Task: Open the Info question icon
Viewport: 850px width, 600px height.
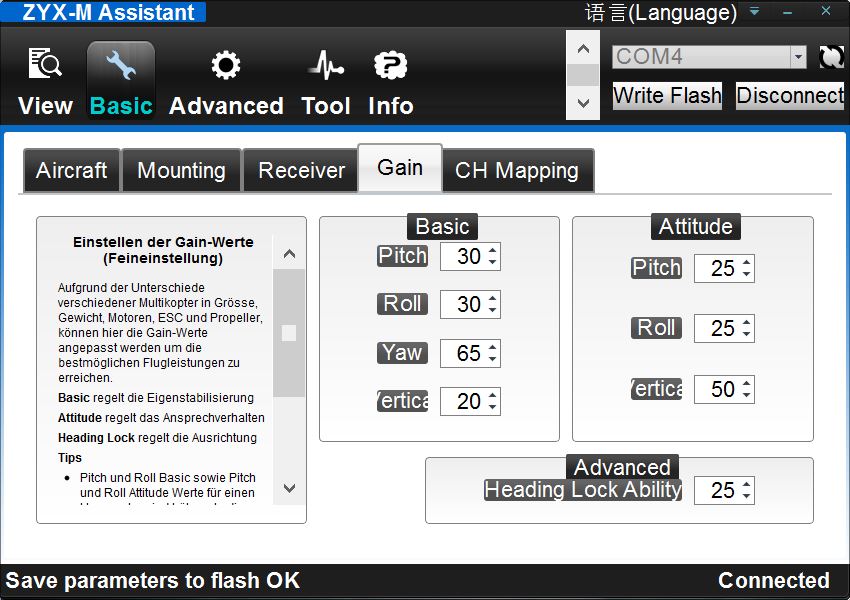Action: click(x=390, y=66)
